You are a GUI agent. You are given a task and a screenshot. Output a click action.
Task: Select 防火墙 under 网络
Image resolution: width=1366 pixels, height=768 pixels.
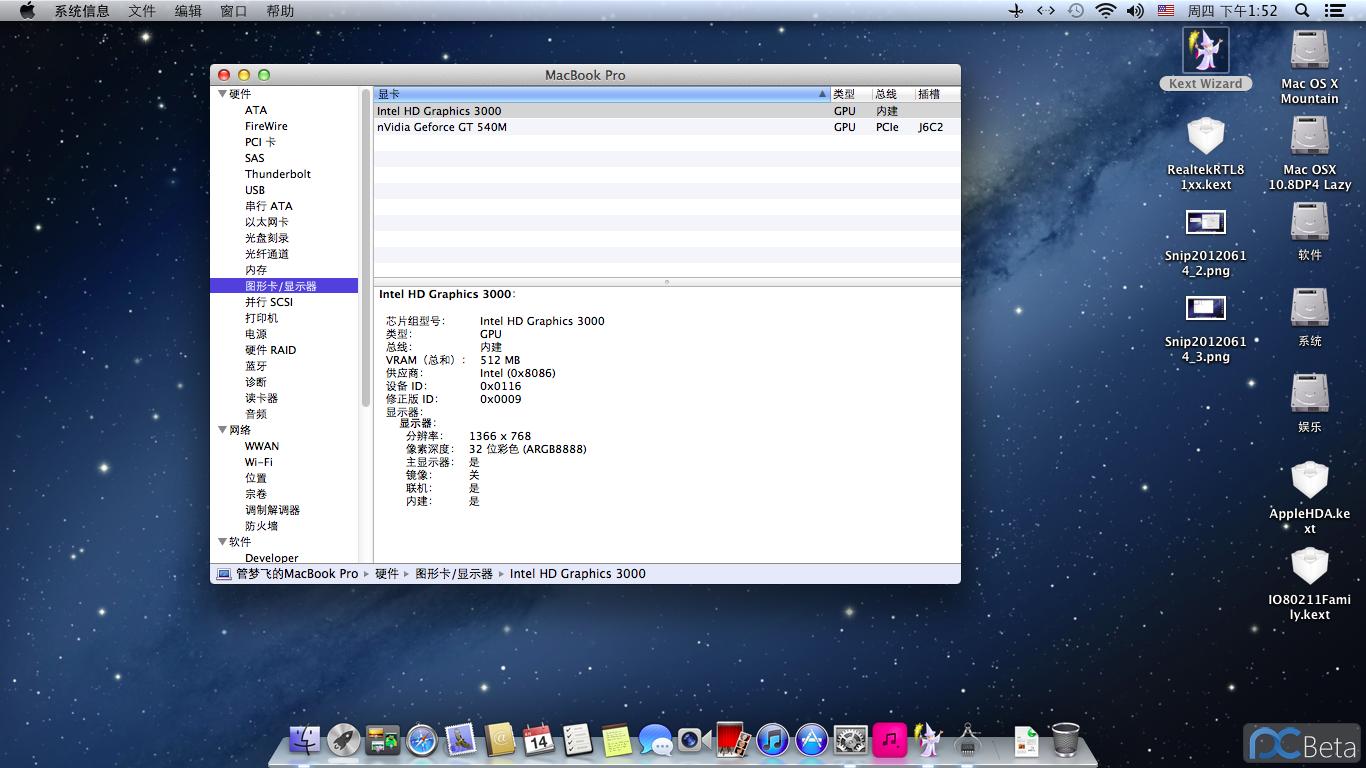(261, 526)
